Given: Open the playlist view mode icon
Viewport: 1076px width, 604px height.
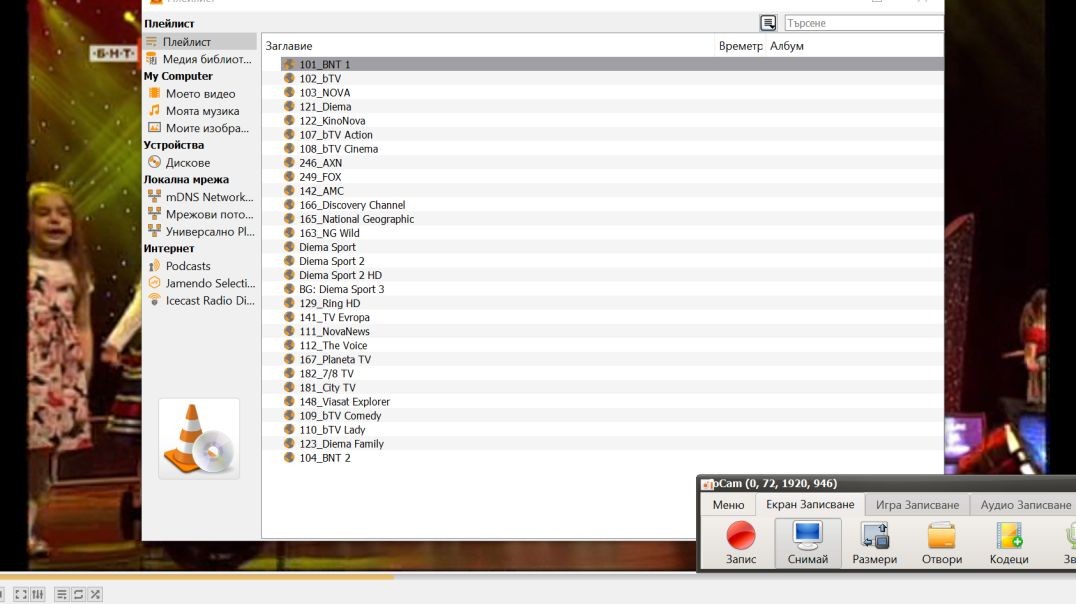Looking at the screenshot, I should point(768,23).
